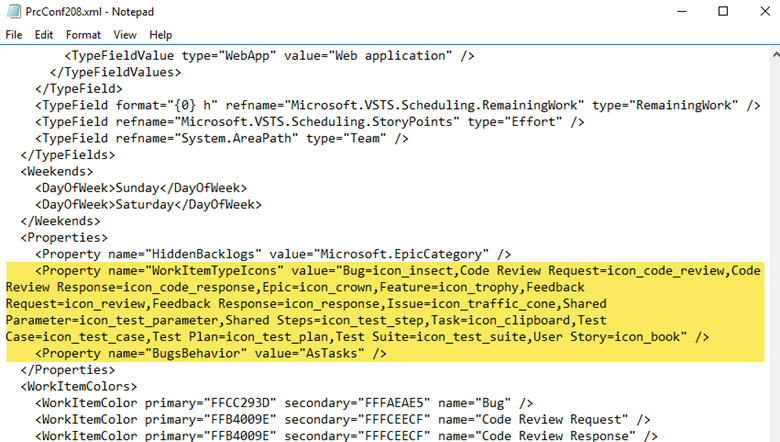
Task: Close the Notepad window
Action: click(x=765, y=11)
